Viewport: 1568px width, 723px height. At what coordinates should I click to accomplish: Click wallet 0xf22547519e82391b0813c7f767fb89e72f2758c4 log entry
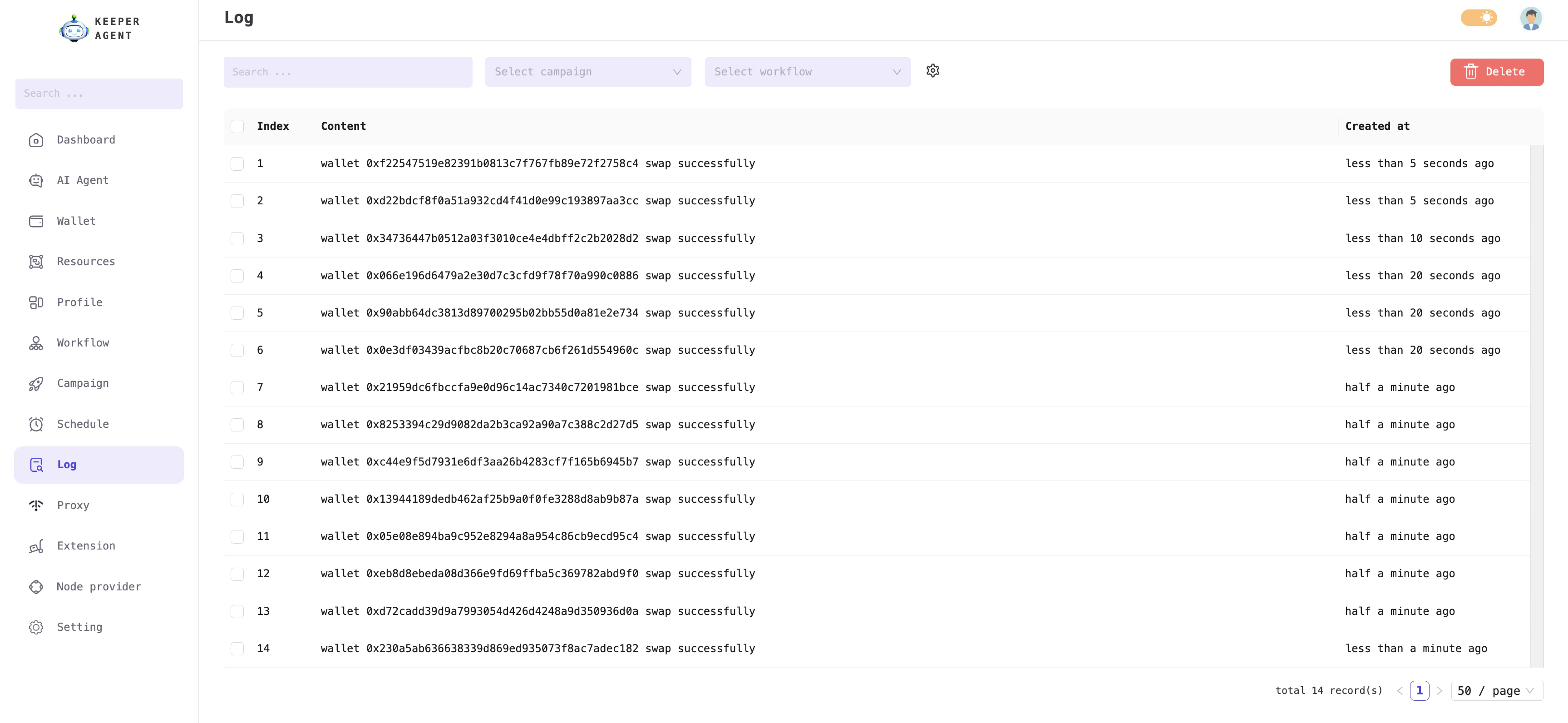tap(538, 164)
